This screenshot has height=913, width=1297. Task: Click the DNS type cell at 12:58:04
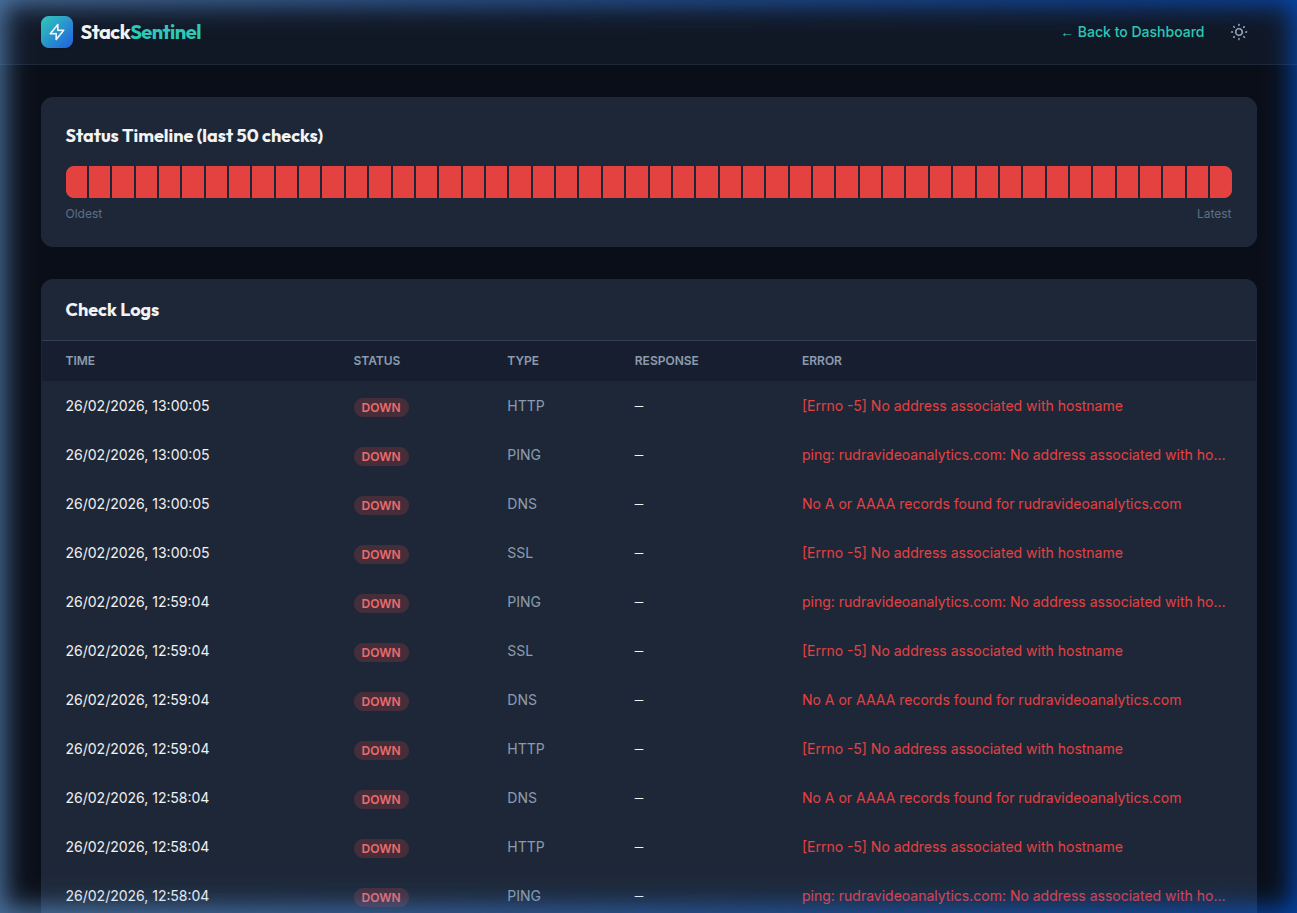(x=522, y=798)
